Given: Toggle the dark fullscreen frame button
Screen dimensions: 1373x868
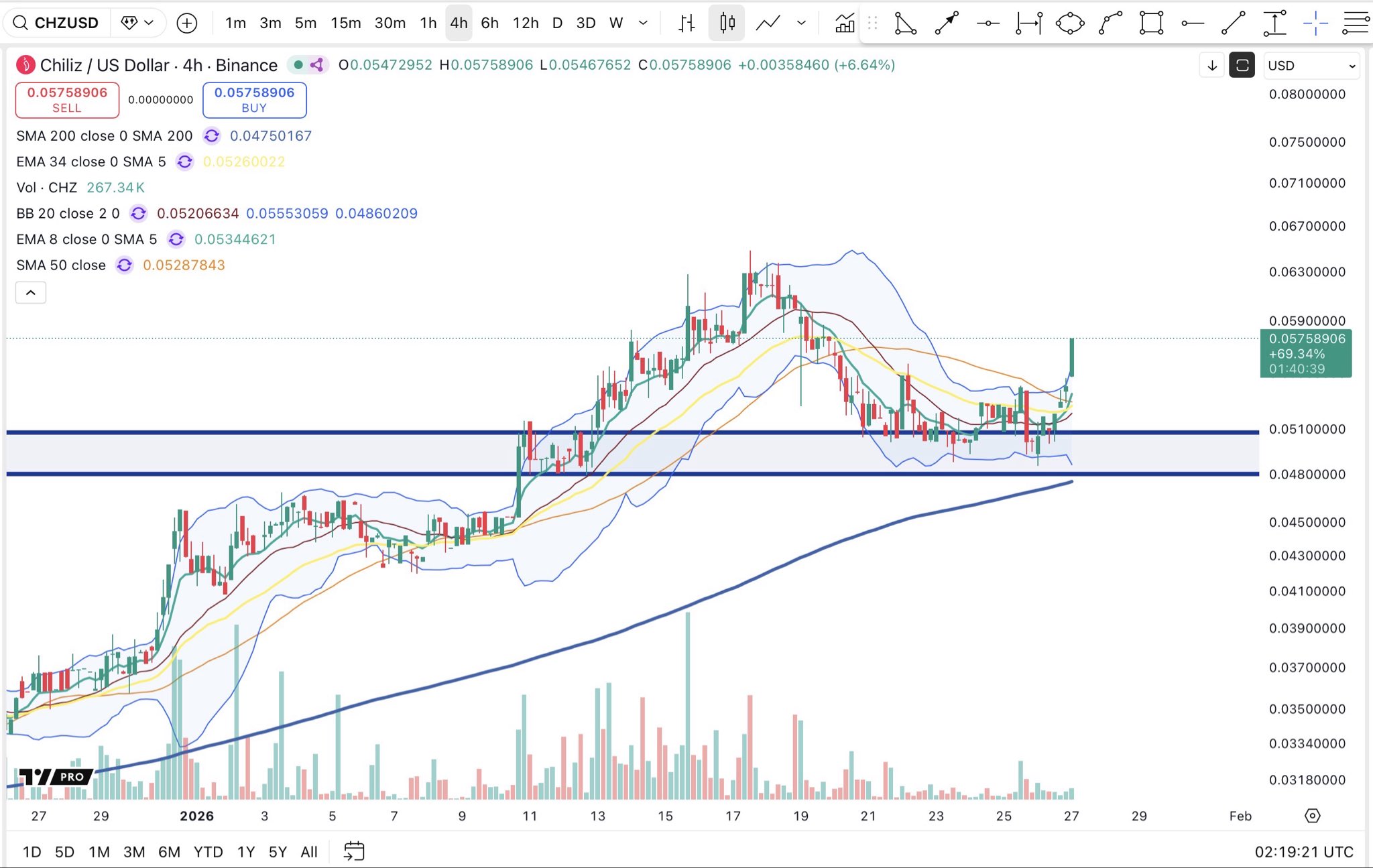Looking at the screenshot, I should pyautogui.click(x=1242, y=66).
